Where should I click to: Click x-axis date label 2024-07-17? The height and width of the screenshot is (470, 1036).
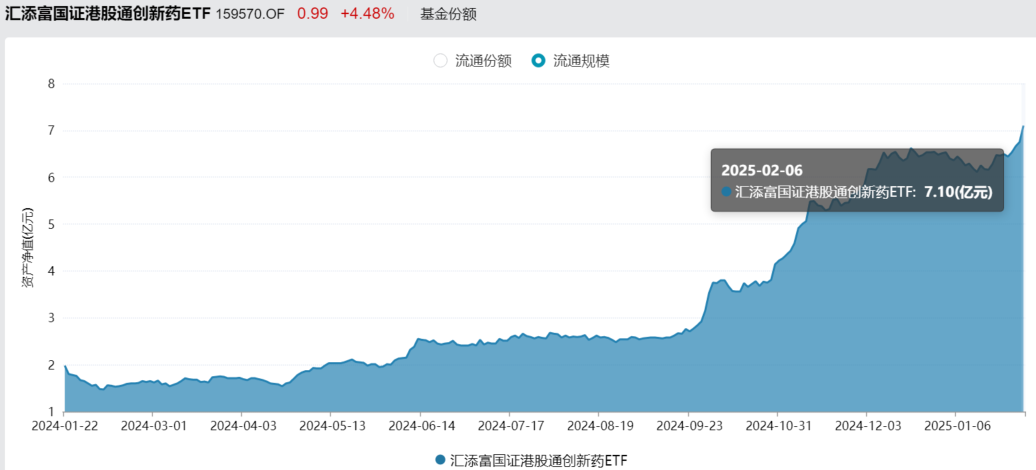(509, 426)
